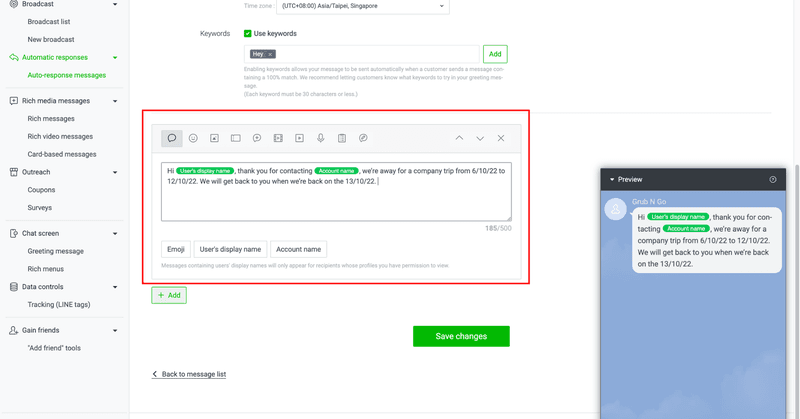Go back to message list
The height and width of the screenshot is (419, 800).
pyautogui.click(x=189, y=374)
